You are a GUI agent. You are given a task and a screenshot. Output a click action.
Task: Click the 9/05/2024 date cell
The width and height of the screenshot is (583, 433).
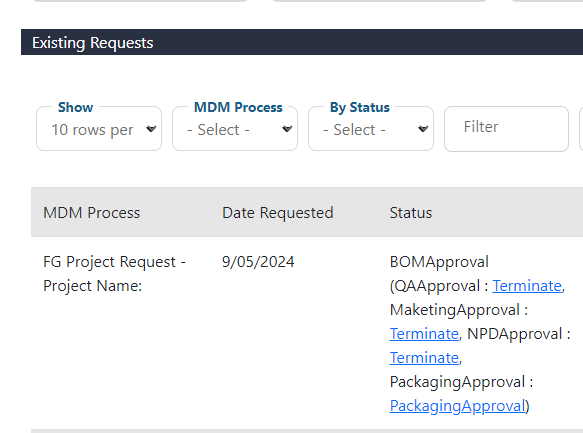(x=258, y=262)
